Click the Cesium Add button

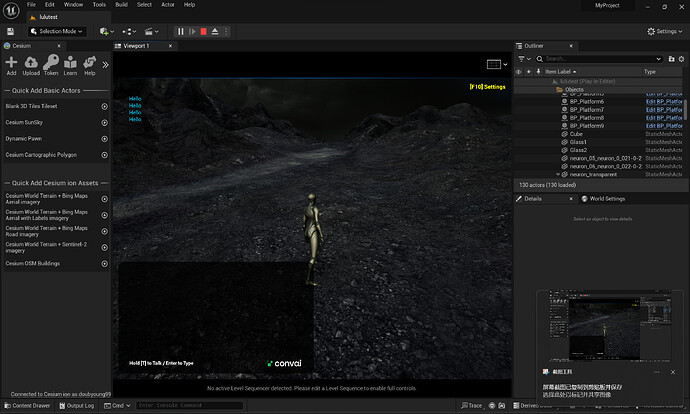point(11,66)
